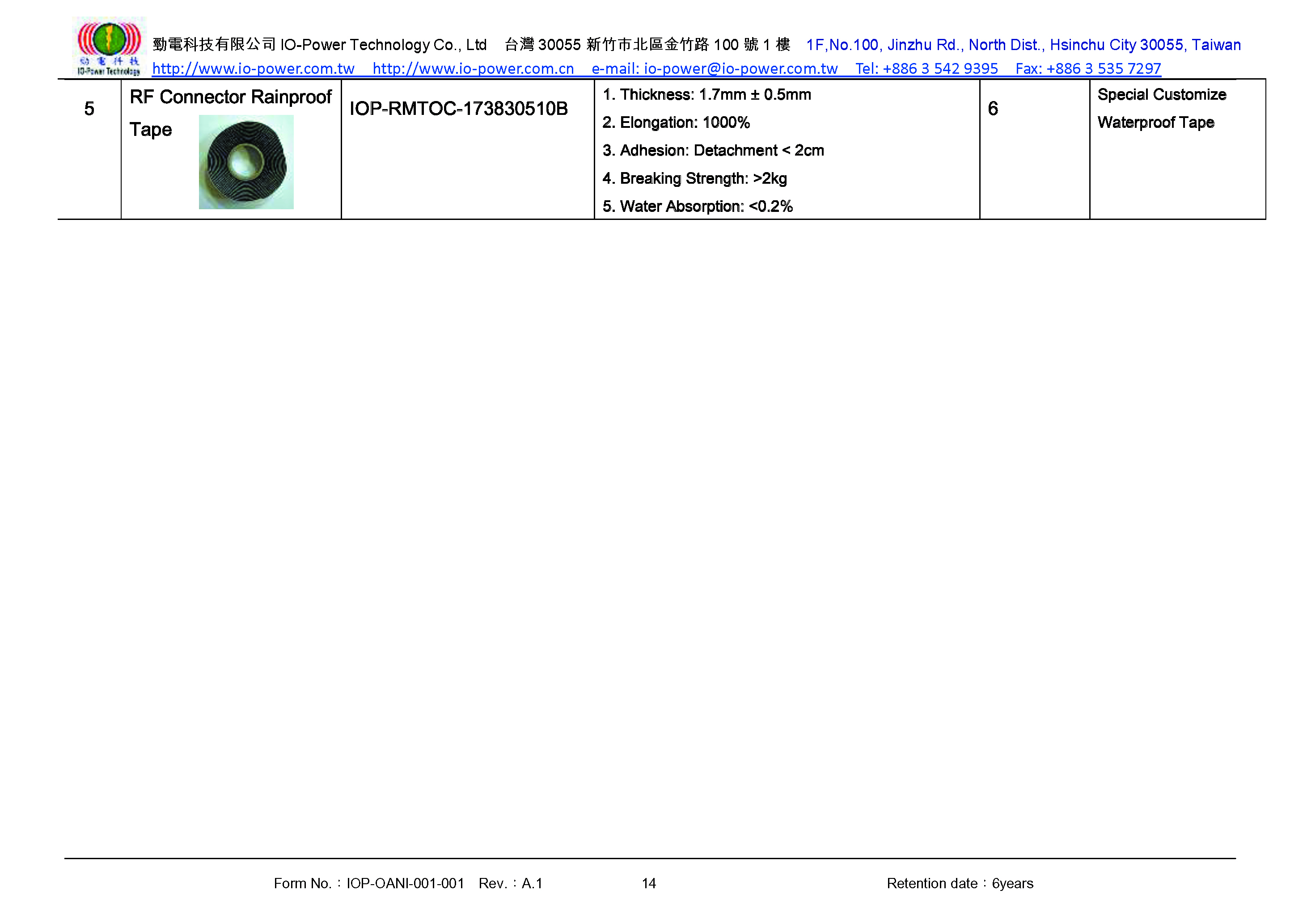This screenshot has width=1307, height=924.
Task: Click the word 'Tape' beside the photo
Action: [x=151, y=130]
